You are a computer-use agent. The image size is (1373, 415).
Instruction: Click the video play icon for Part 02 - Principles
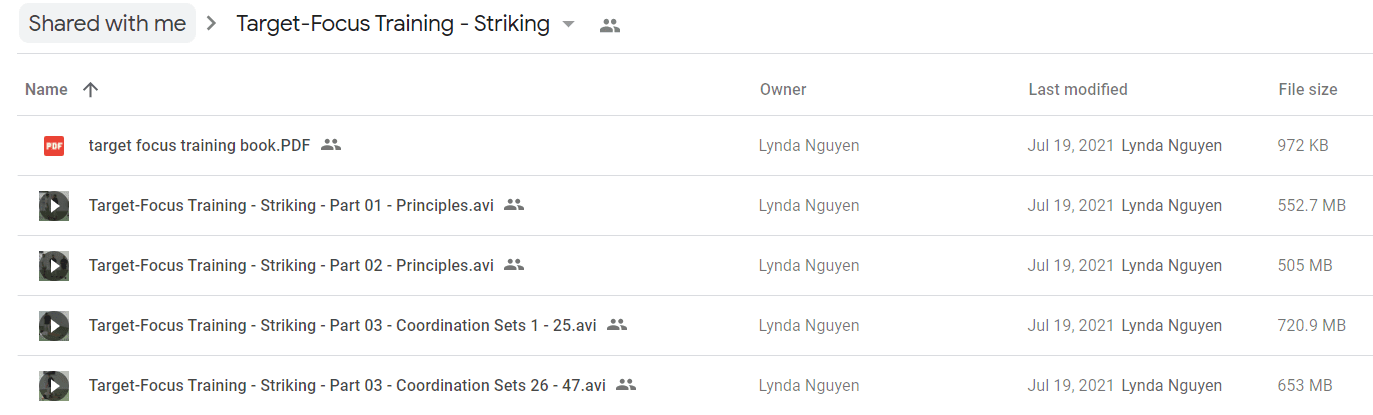54,266
